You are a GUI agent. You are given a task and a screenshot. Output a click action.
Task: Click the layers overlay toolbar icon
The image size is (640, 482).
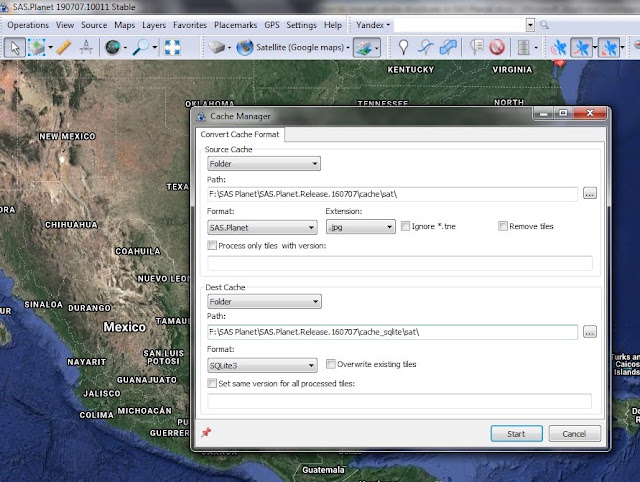364,48
